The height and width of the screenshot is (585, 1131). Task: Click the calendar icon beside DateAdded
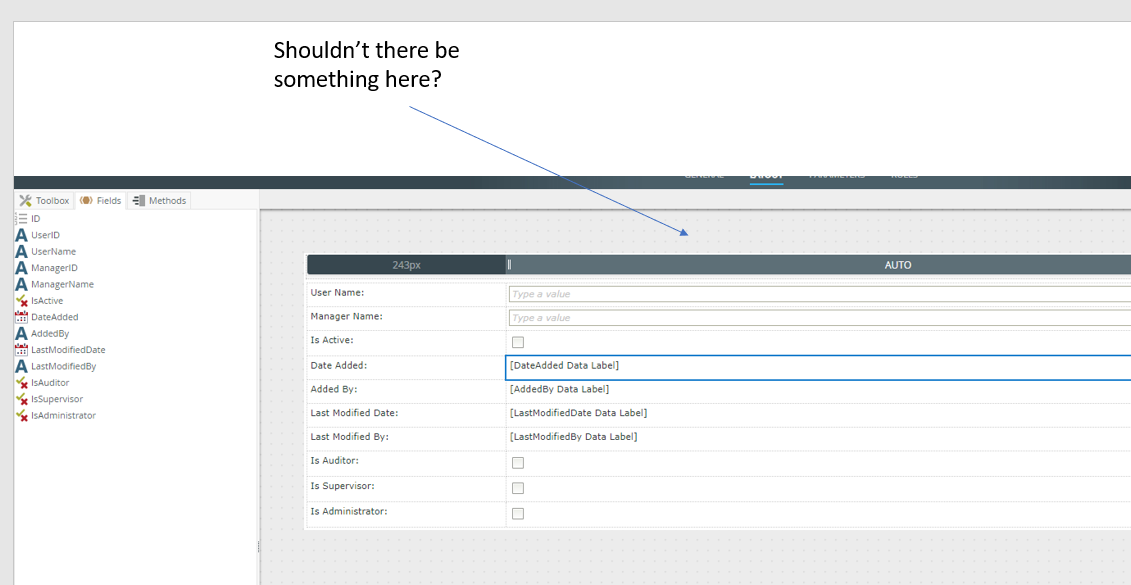pyautogui.click(x=21, y=317)
